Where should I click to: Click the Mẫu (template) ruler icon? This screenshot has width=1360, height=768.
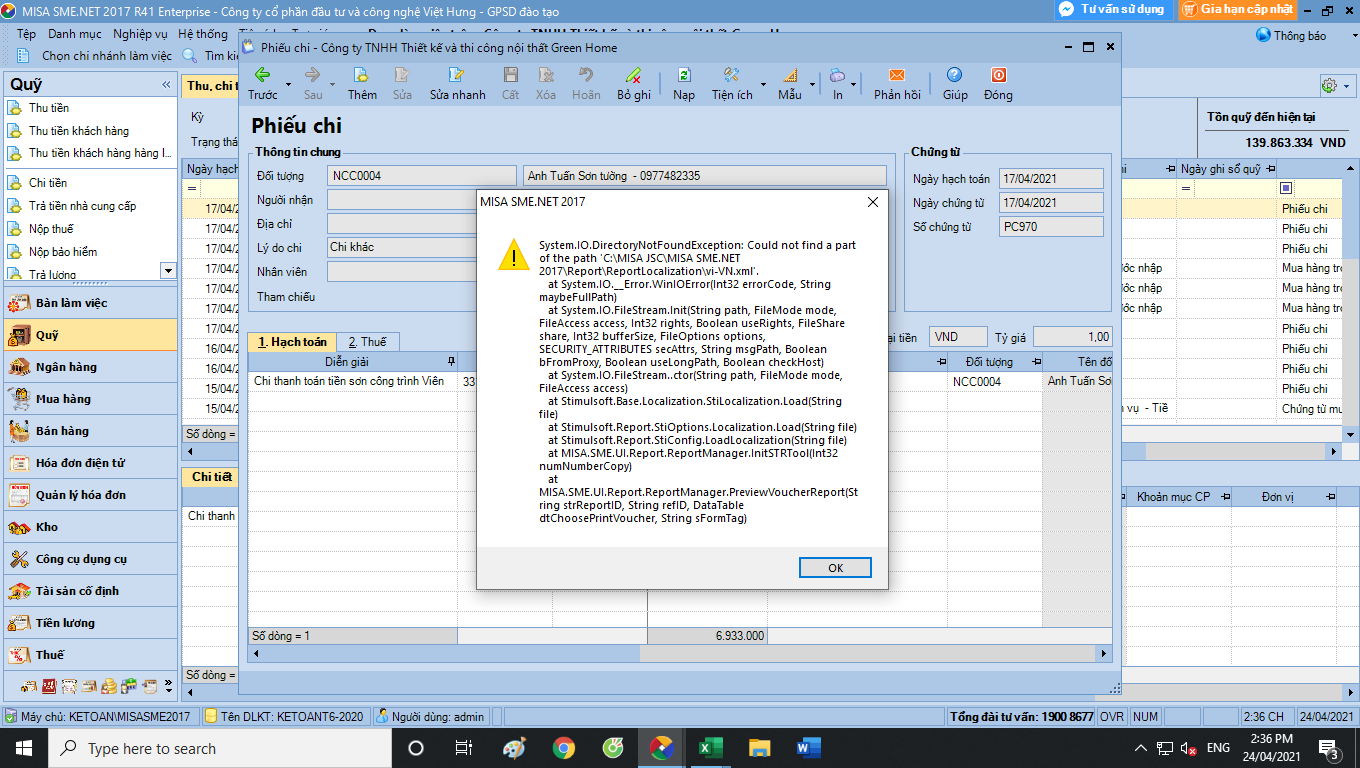pyautogui.click(x=789, y=75)
